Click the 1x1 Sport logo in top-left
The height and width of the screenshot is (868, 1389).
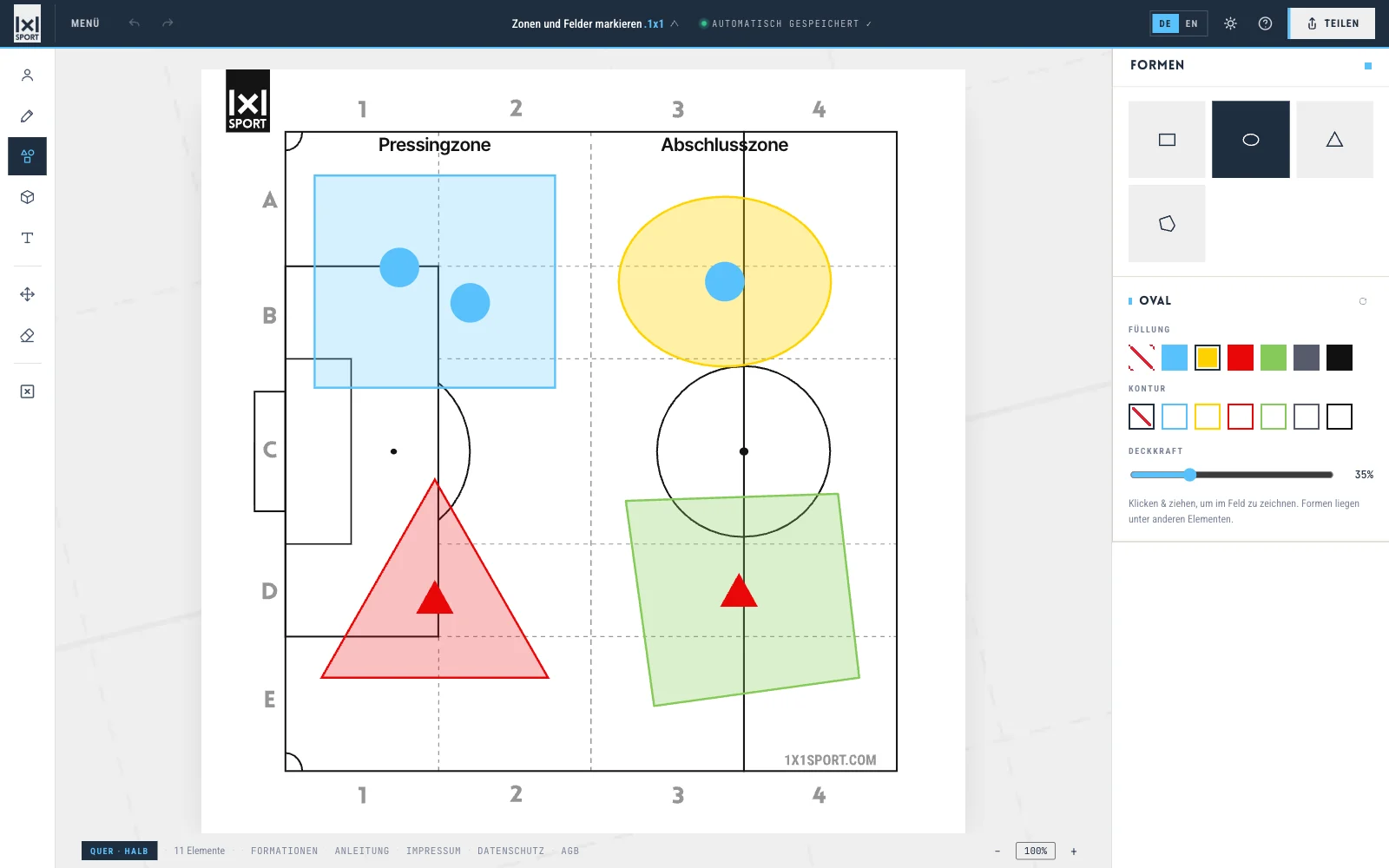click(x=27, y=23)
